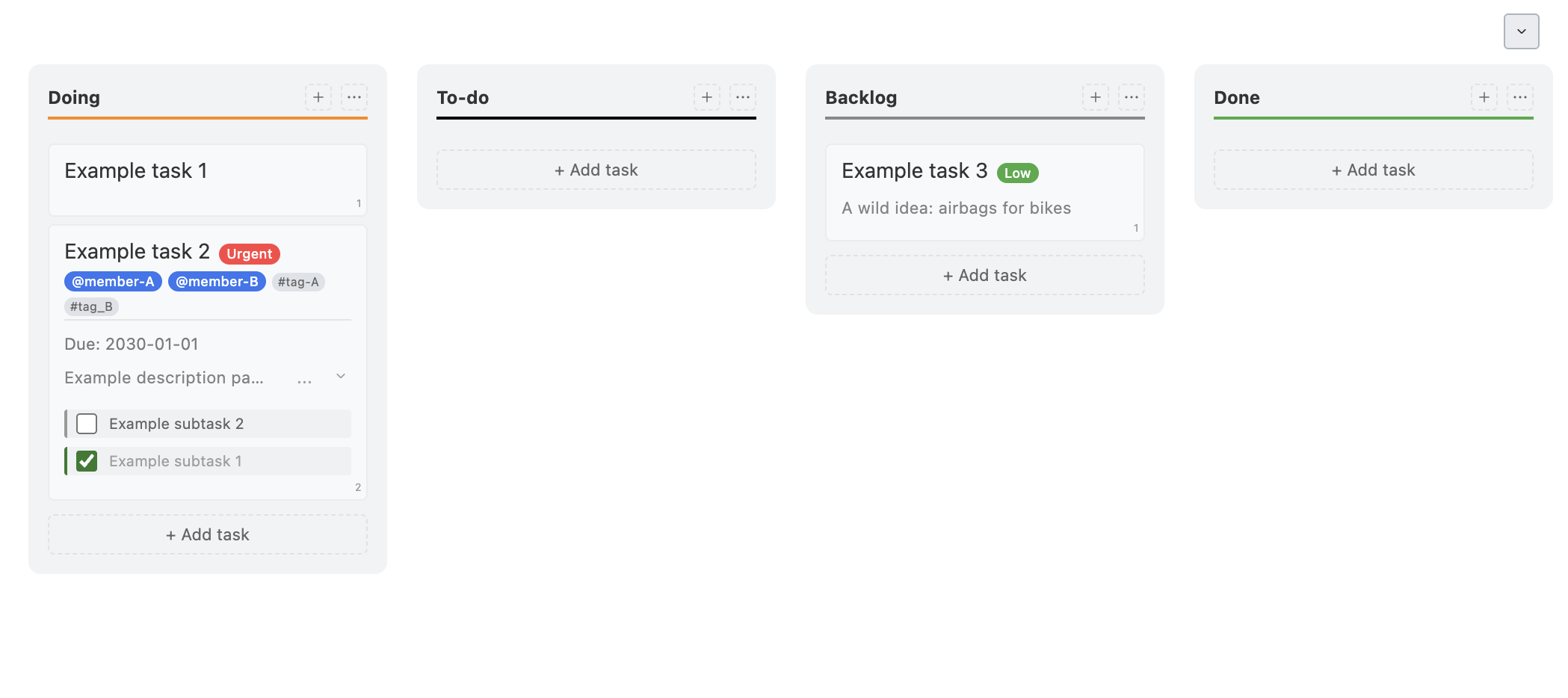The width and height of the screenshot is (1568, 698).
Task: Open the Done column options menu
Action: (1520, 97)
